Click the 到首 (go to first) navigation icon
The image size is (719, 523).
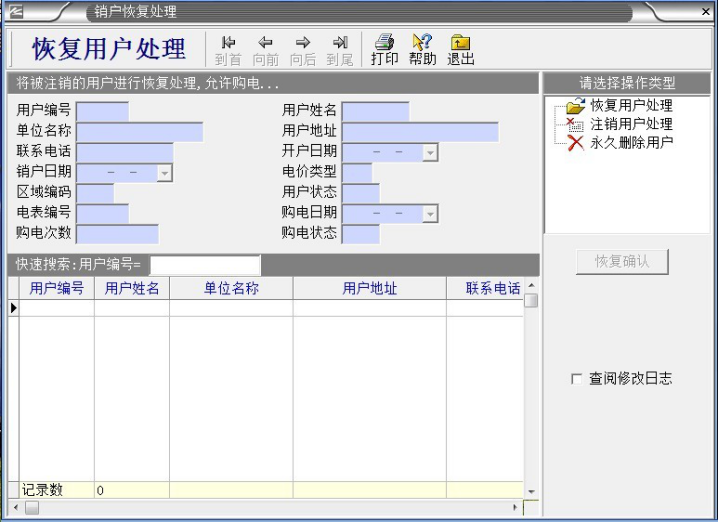(x=228, y=42)
